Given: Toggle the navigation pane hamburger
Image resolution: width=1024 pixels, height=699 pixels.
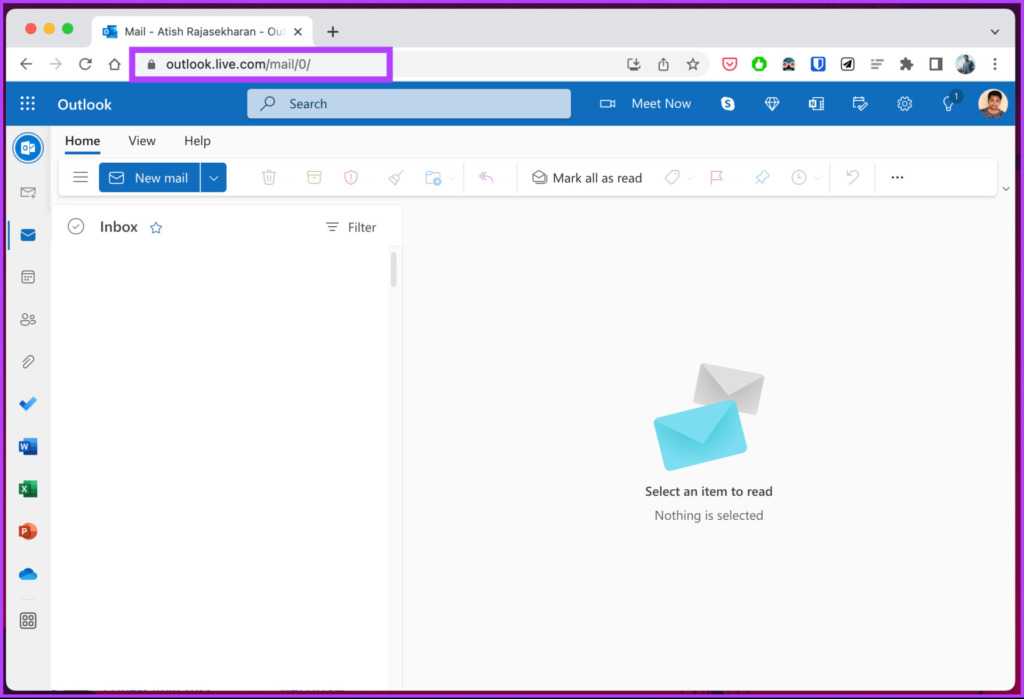Looking at the screenshot, I should click(80, 178).
